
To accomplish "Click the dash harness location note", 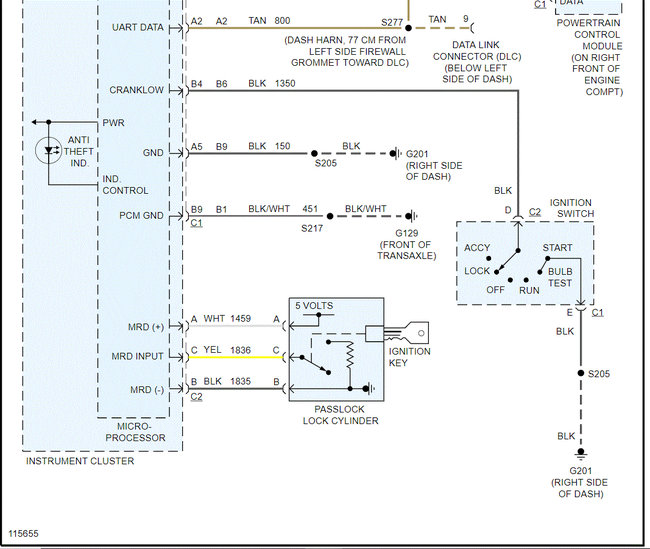I will (x=347, y=51).
